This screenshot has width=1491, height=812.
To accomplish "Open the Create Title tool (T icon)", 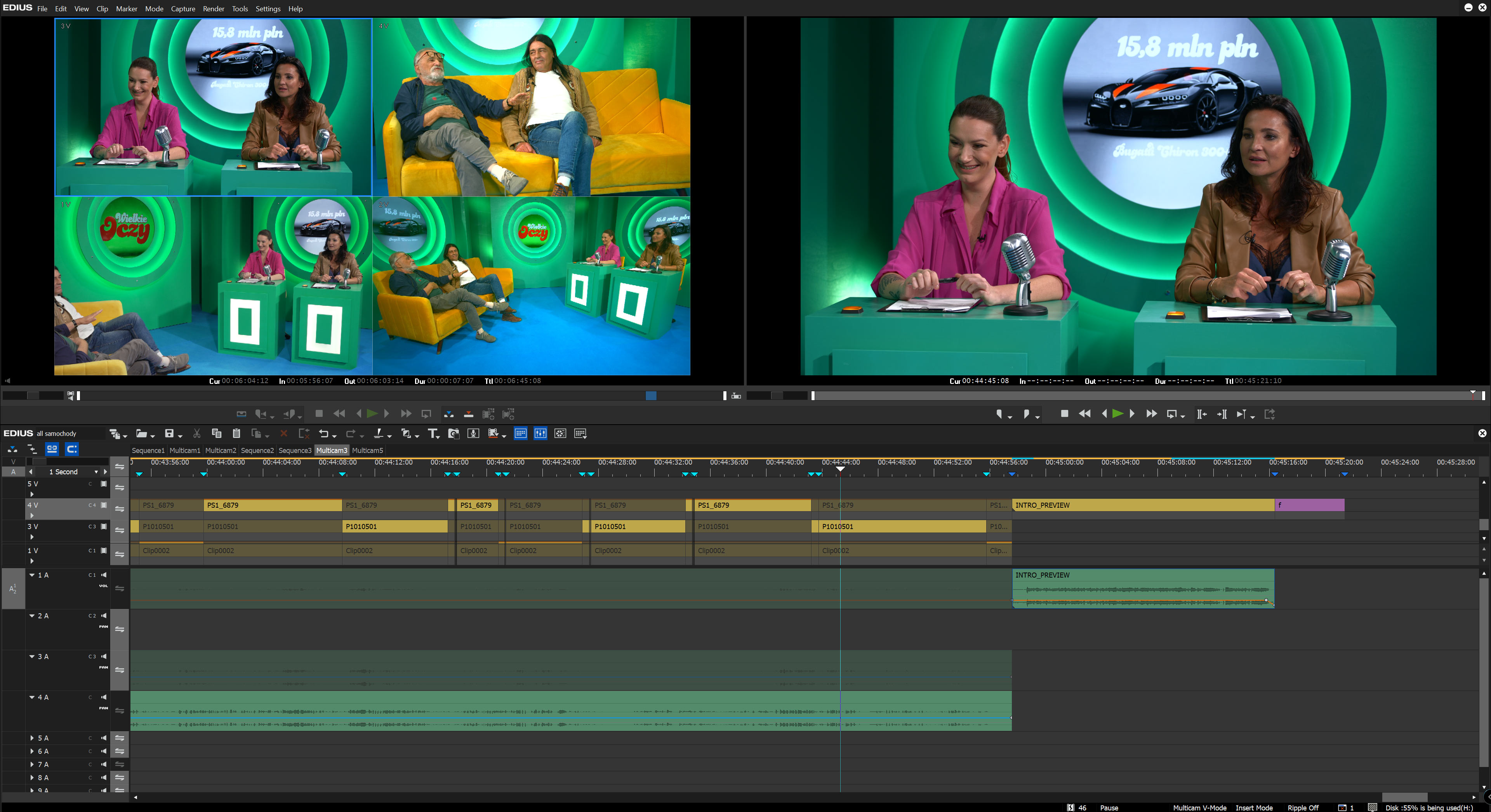I will (x=433, y=434).
